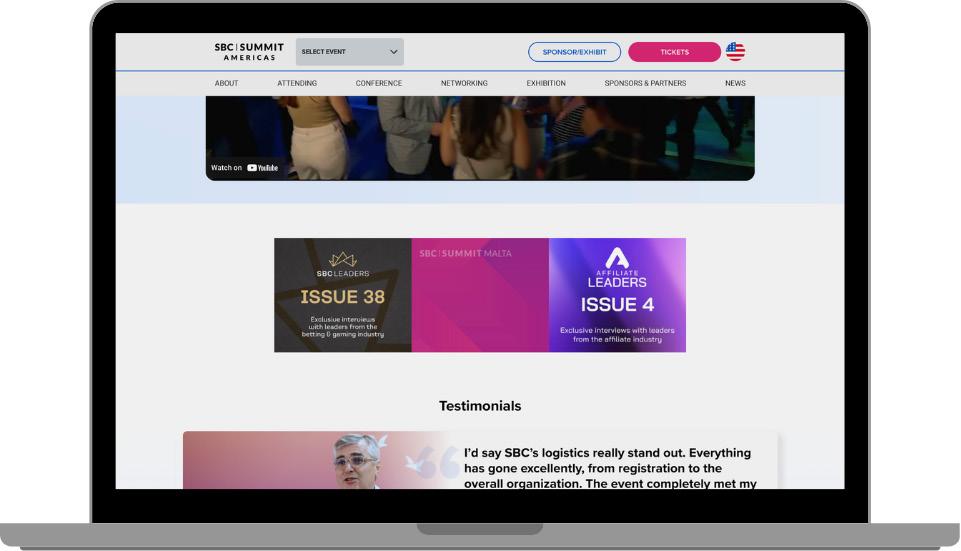Viewport: 961px width, 551px height.
Task: Open the Affiliate Leaders Issue 4 banner
Action: tap(617, 295)
